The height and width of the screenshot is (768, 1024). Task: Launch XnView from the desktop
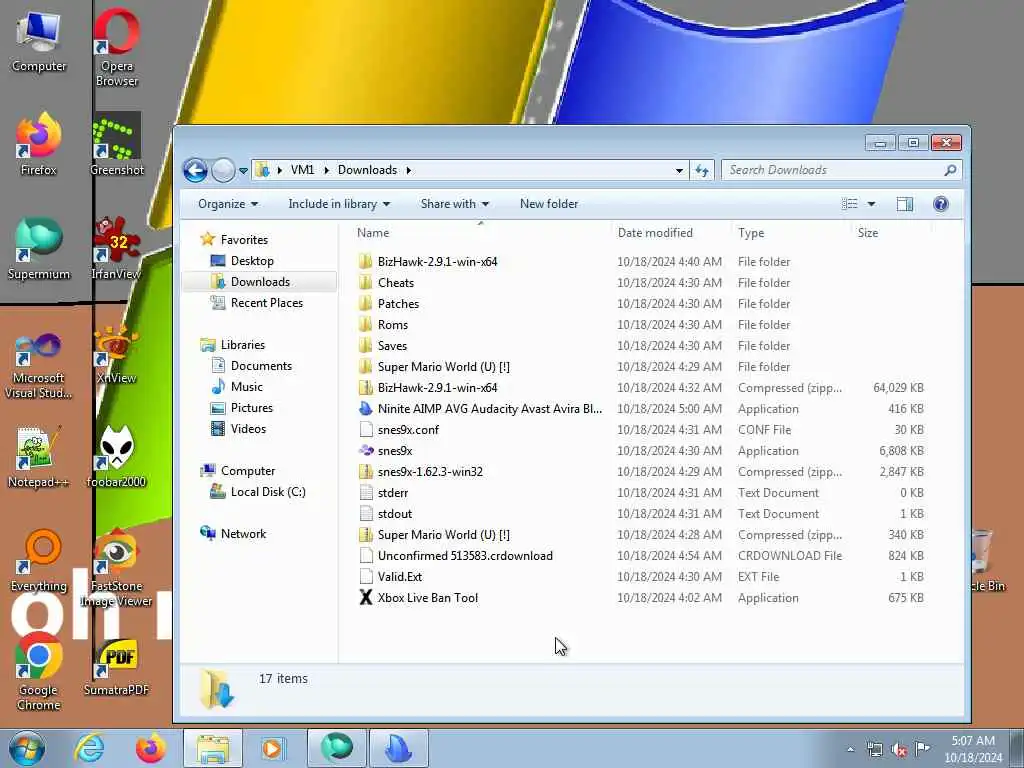pos(116,356)
